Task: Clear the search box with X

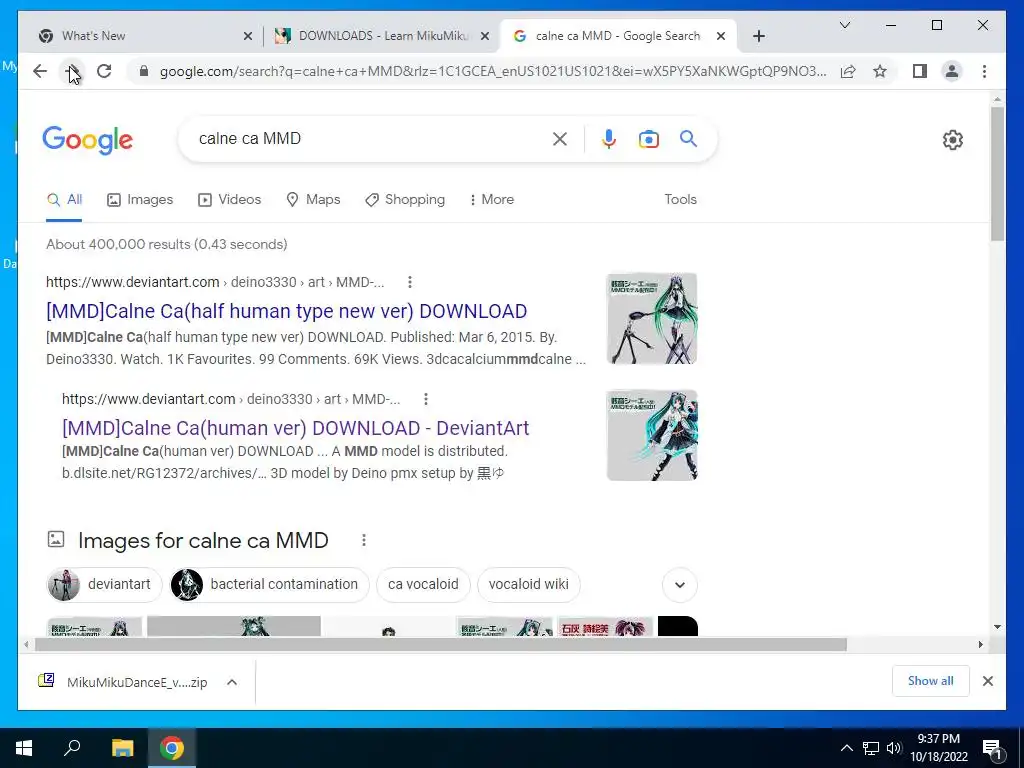Action: point(560,138)
